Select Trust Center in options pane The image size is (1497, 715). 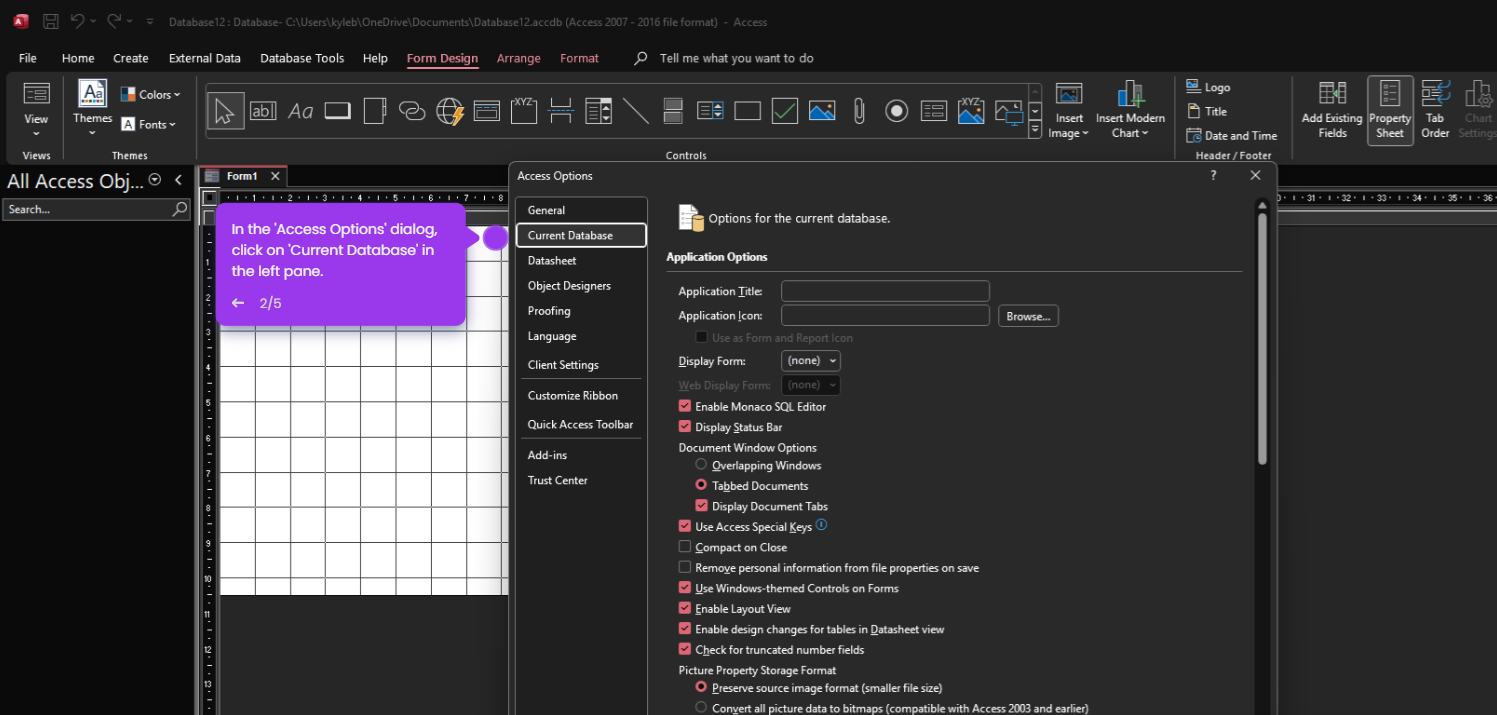[557, 480]
